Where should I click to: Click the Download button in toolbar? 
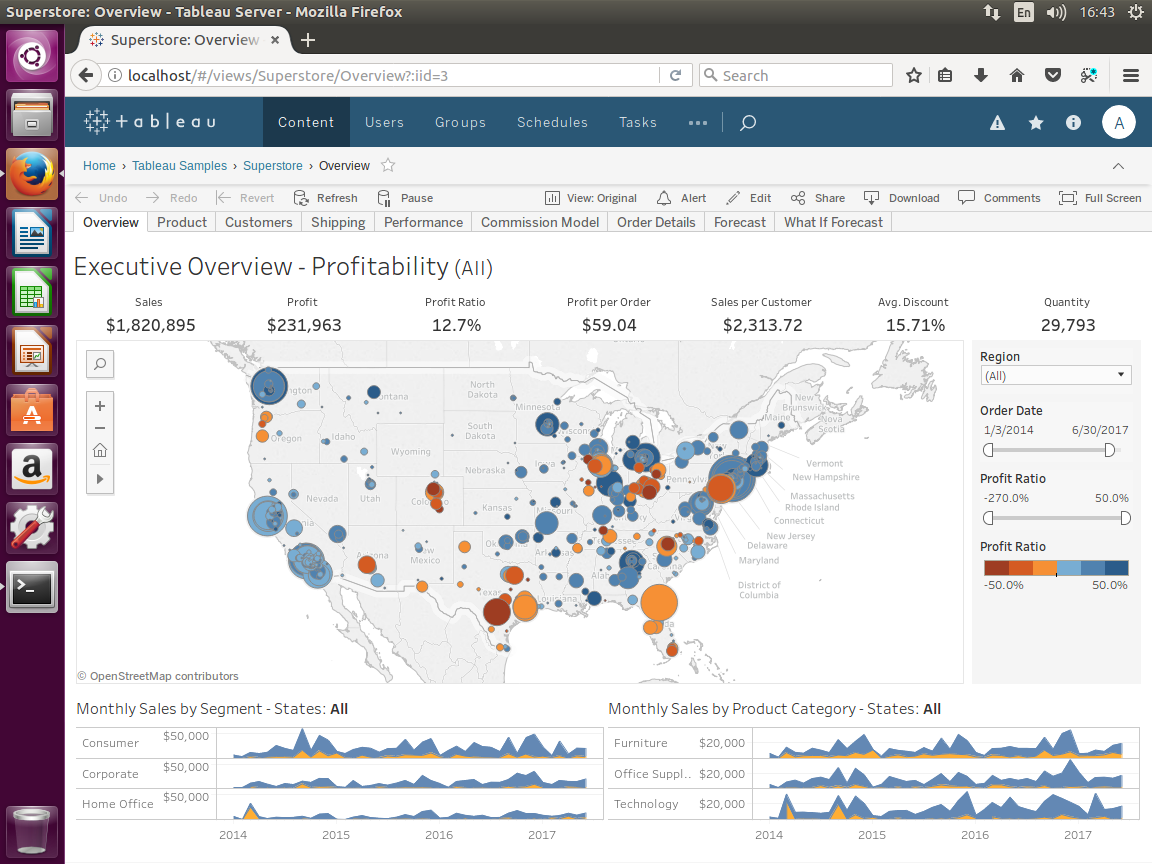(902, 198)
